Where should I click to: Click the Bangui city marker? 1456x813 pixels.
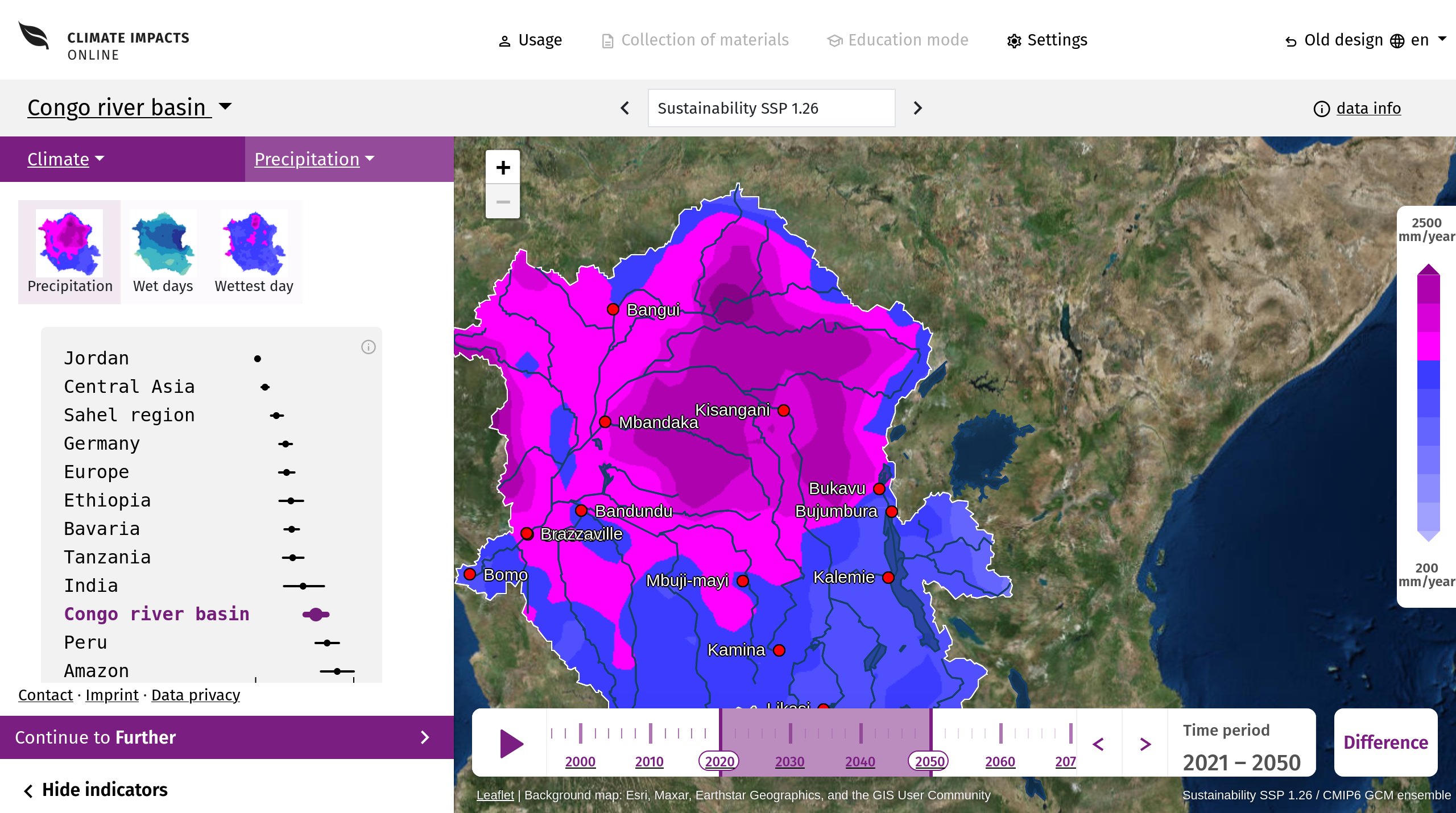click(x=613, y=309)
